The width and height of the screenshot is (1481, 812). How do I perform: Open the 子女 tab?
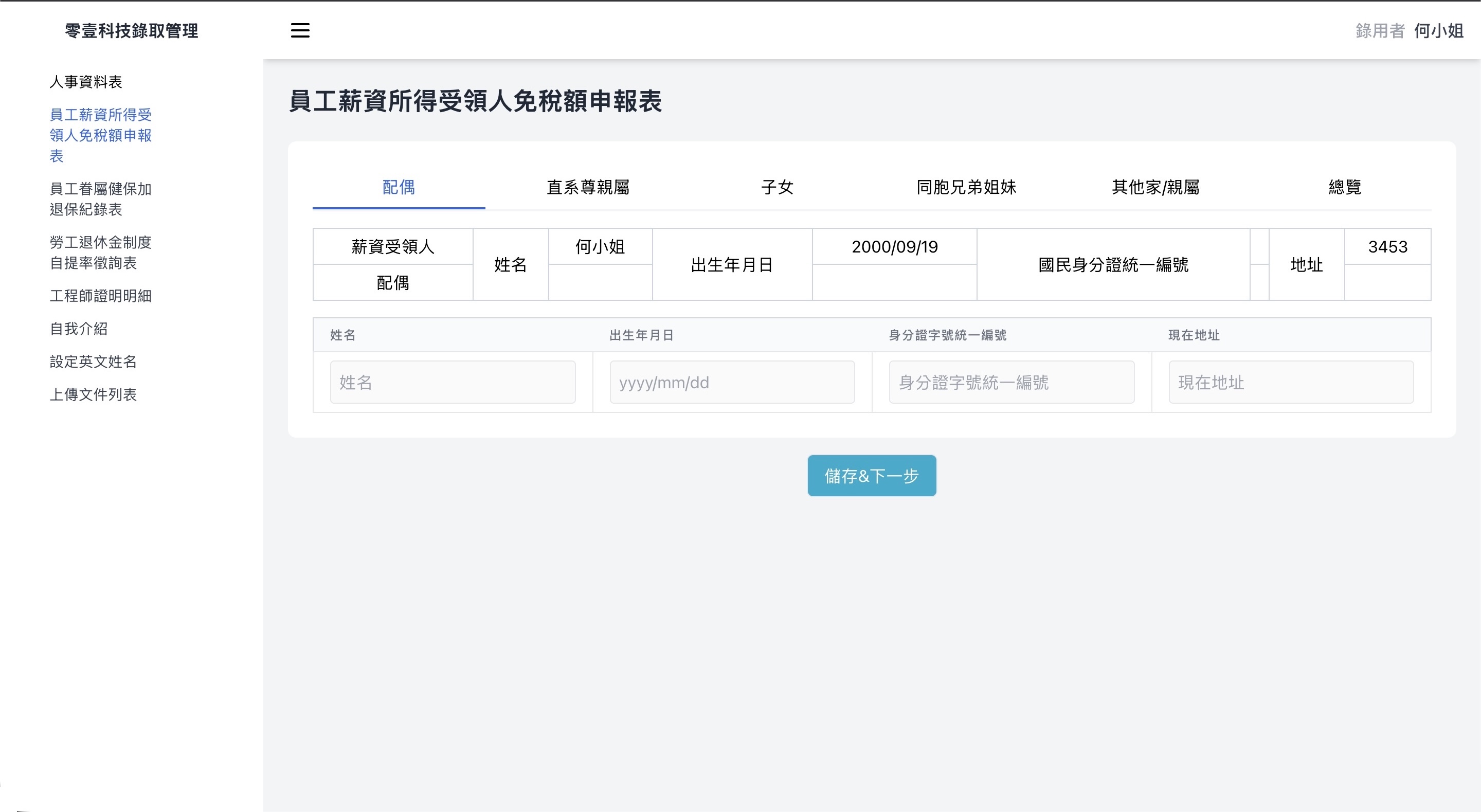pos(776,187)
